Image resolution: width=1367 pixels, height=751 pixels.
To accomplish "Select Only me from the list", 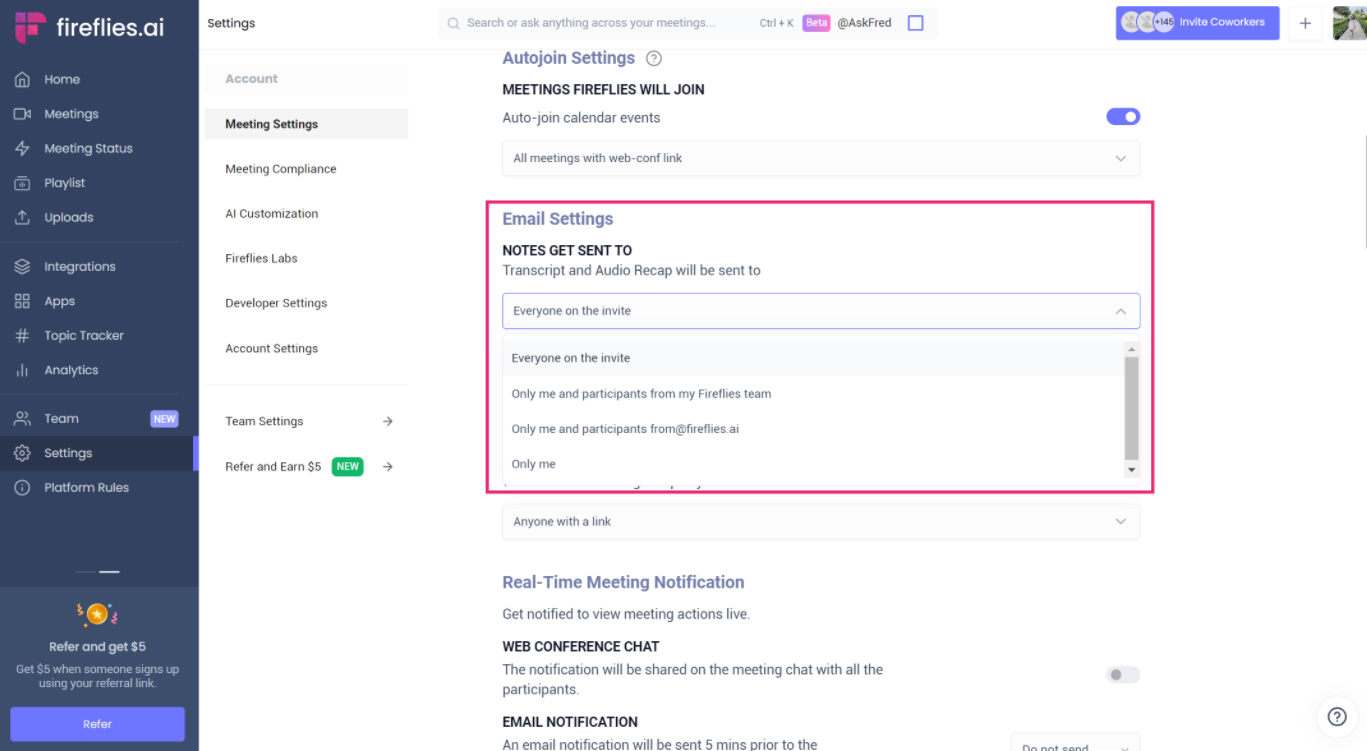I will point(534,463).
